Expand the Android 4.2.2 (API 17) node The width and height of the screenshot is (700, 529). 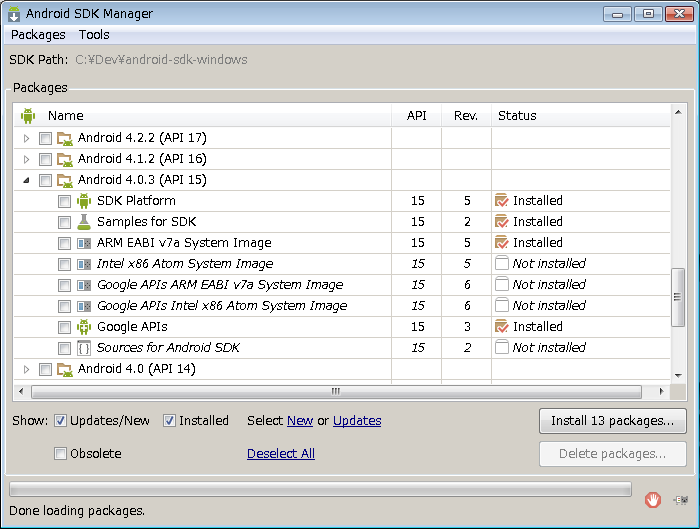pos(27,138)
